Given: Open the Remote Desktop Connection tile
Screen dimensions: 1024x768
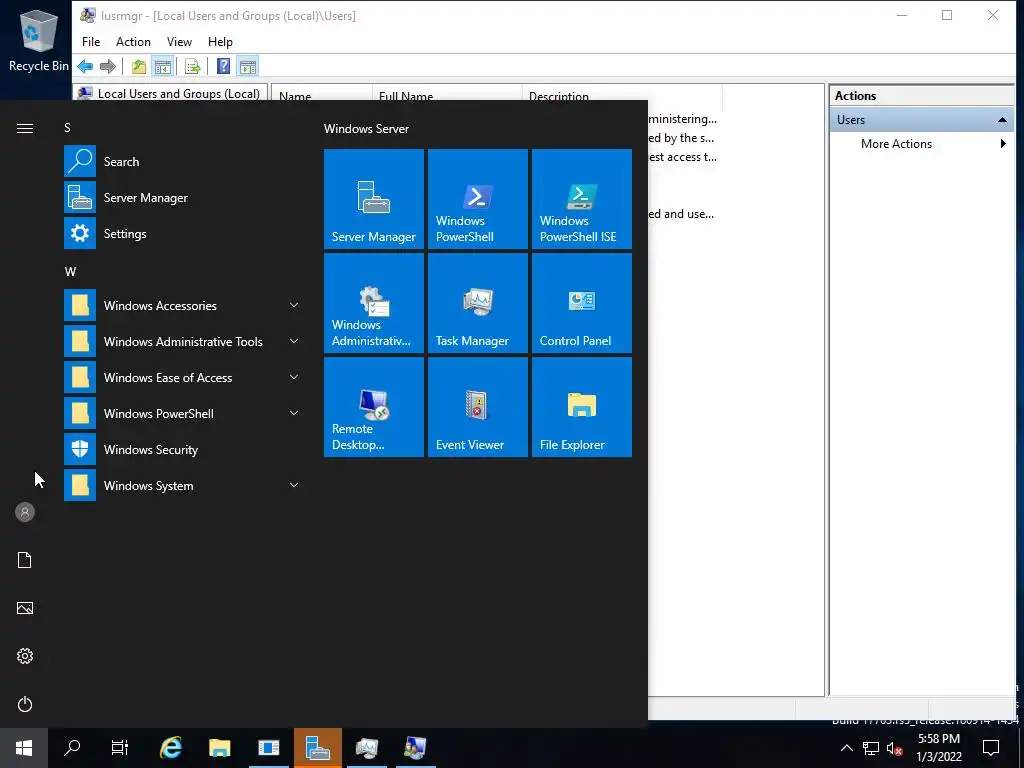Looking at the screenshot, I should click(374, 407).
